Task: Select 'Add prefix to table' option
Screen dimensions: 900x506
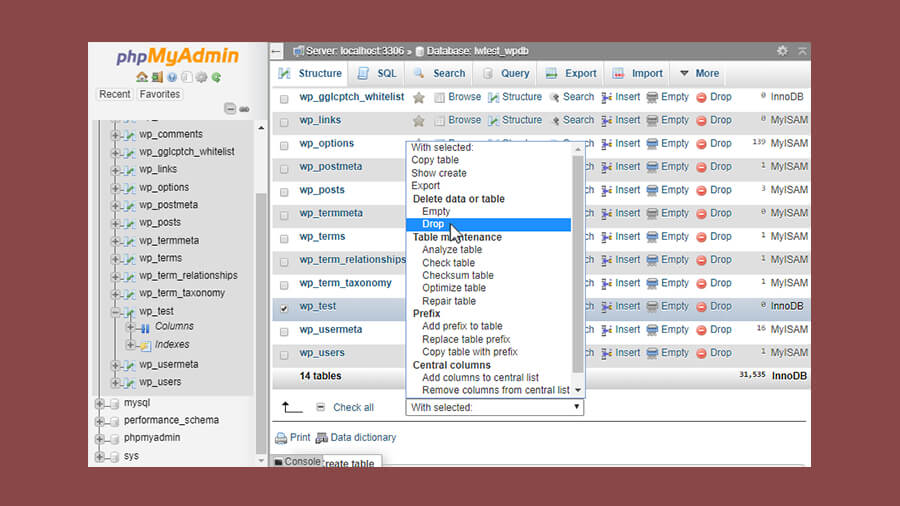Action: 462,326
